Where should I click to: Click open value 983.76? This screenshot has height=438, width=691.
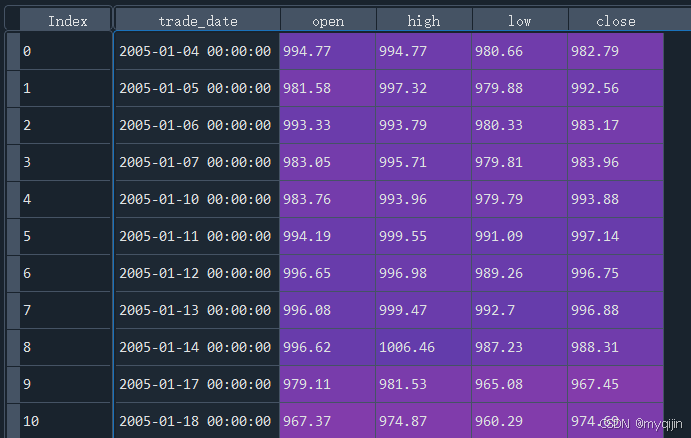(327, 199)
